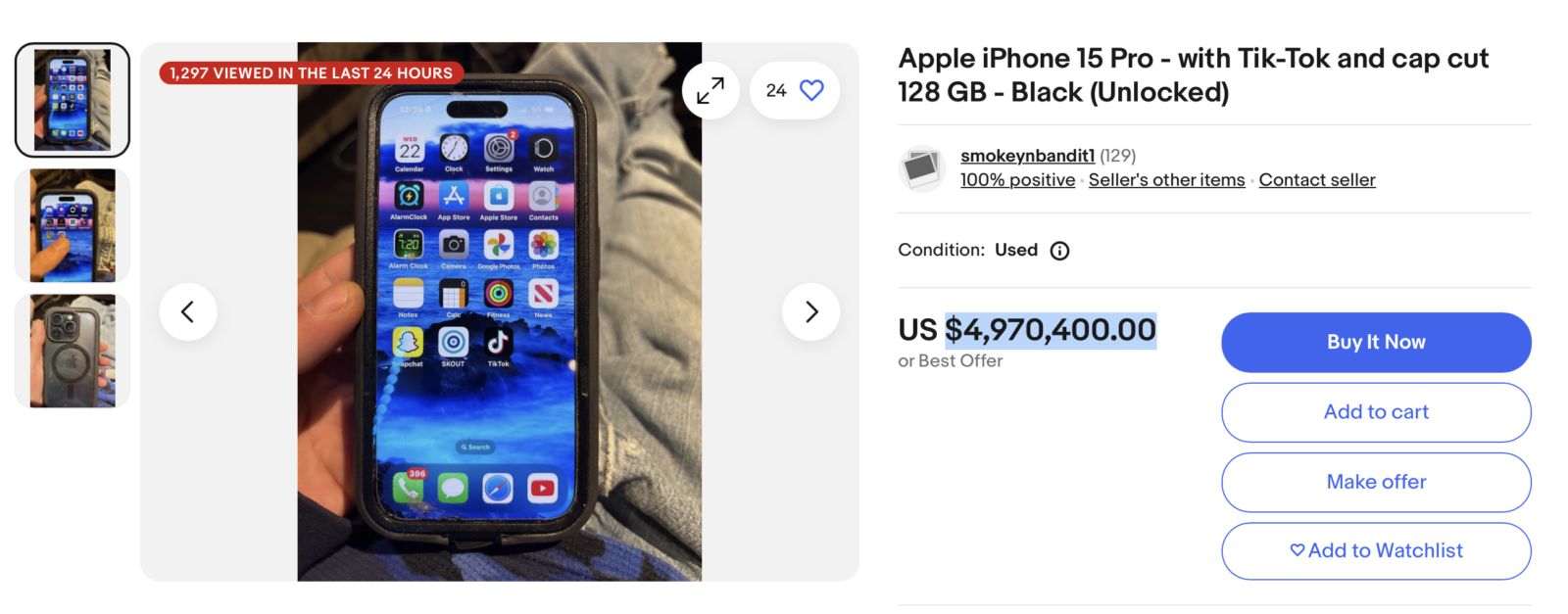Screen dimensions: 1568x614
Task: Click the main iPhone product photo
Action: click(500, 311)
